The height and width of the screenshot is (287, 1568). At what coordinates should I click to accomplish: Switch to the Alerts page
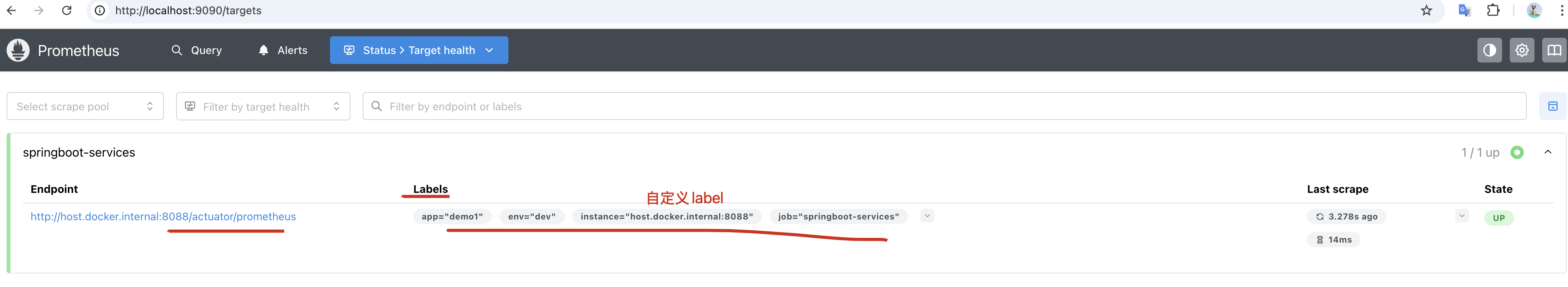291,51
